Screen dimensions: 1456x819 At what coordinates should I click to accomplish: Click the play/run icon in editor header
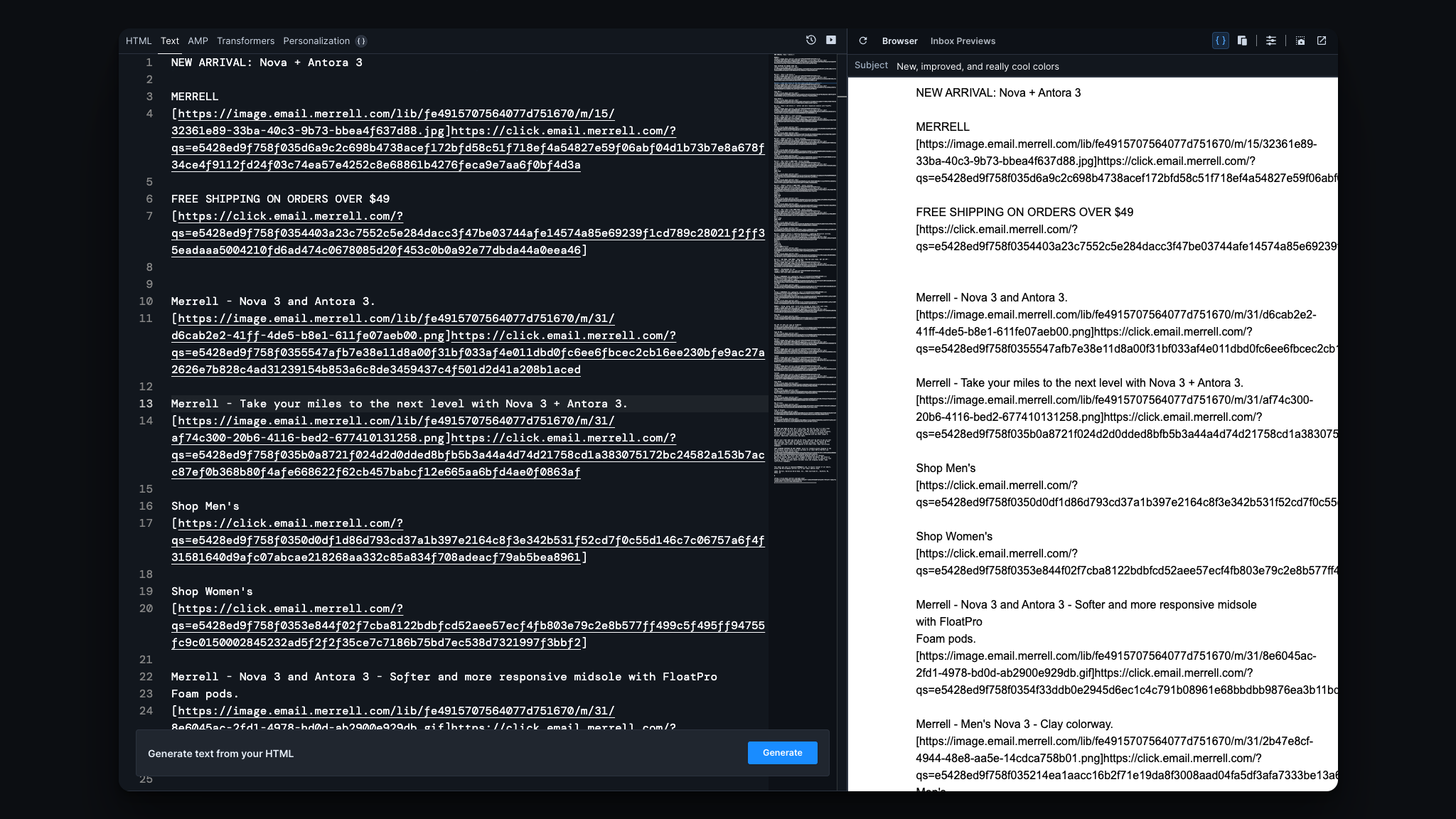click(x=831, y=41)
